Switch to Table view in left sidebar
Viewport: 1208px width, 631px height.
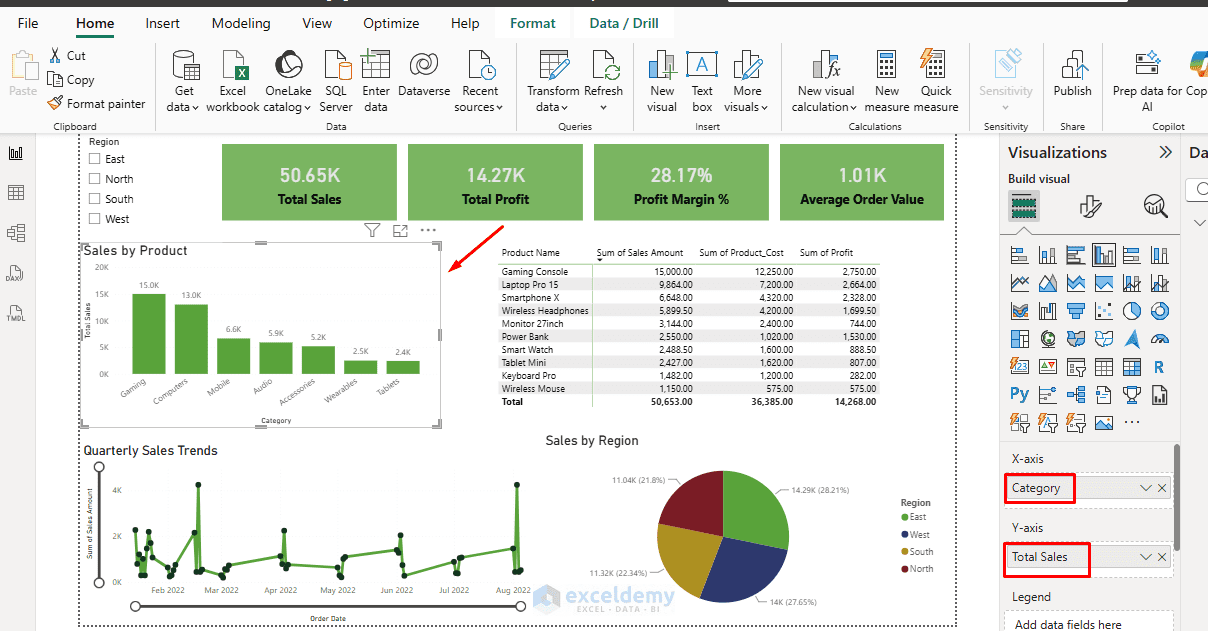pos(16,193)
